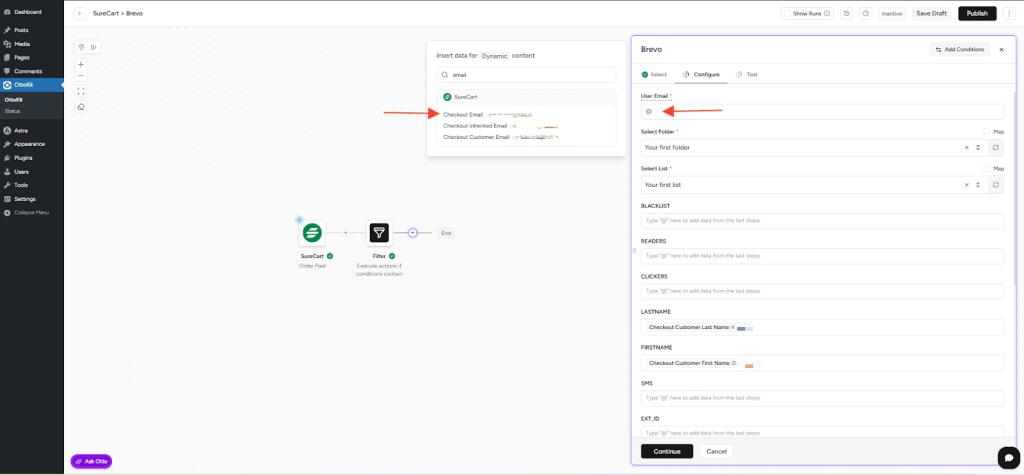This screenshot has width=1024, height=475.
Task: Refresh the Select Folder options
Action: [x=995, y=147]
